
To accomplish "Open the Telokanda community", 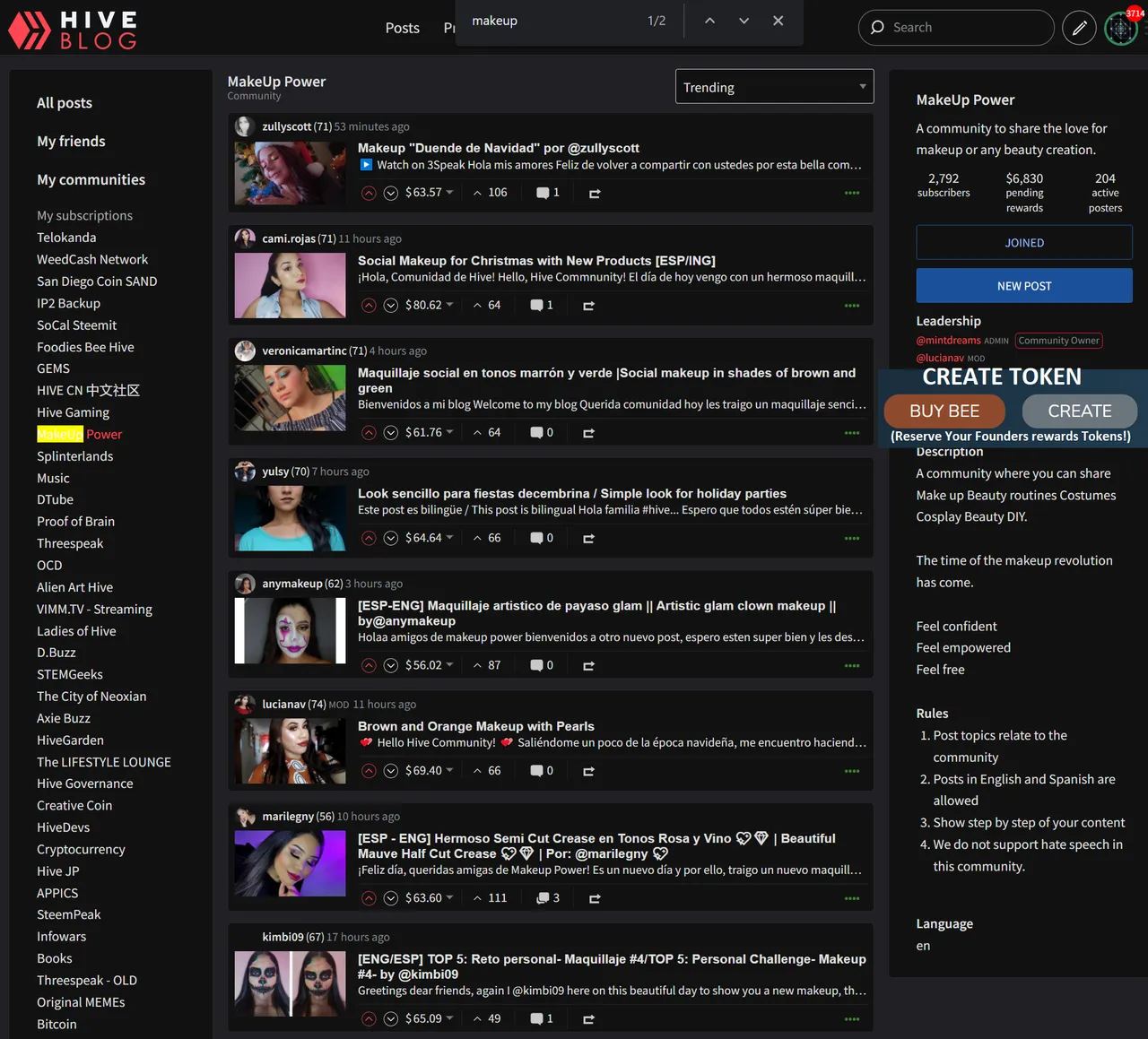I will point(66,238).
